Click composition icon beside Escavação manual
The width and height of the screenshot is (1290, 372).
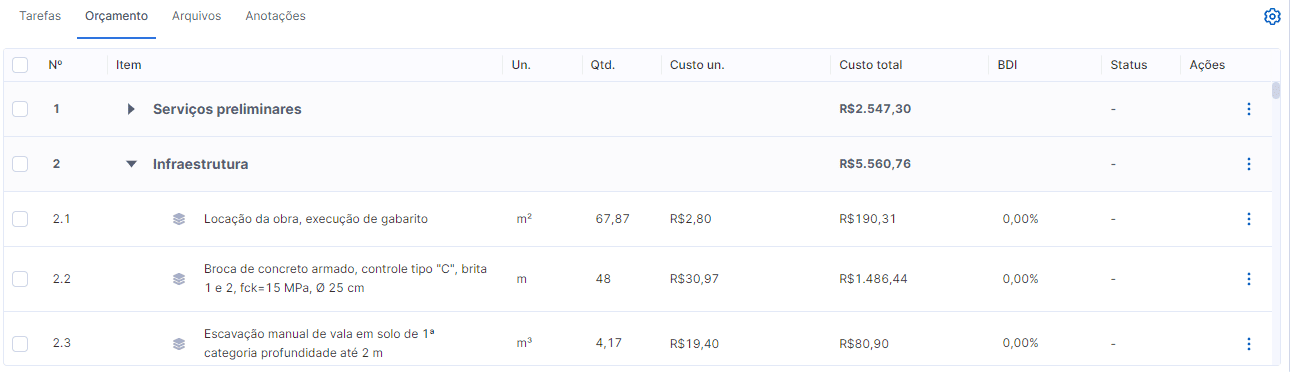click(179, 344)
